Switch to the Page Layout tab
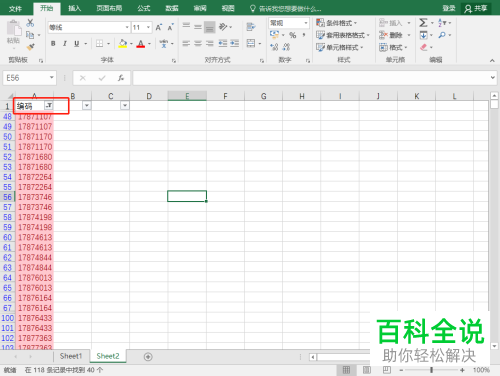 click(x=109, y=8)
